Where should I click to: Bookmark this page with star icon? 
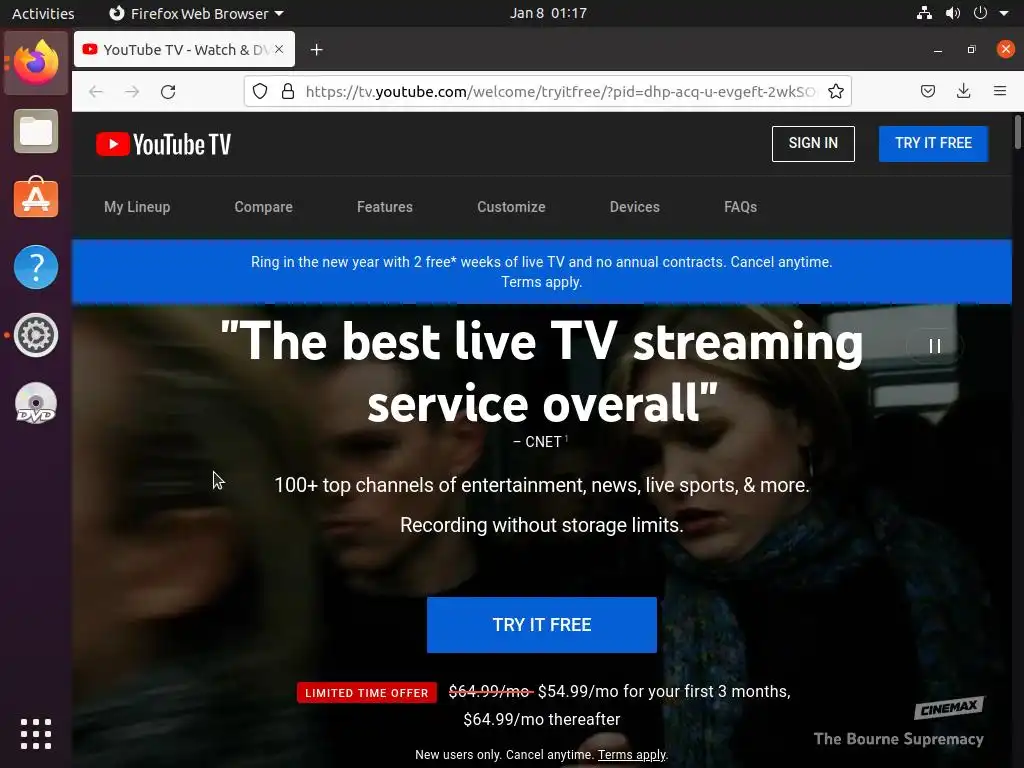[x=835, y=91]
